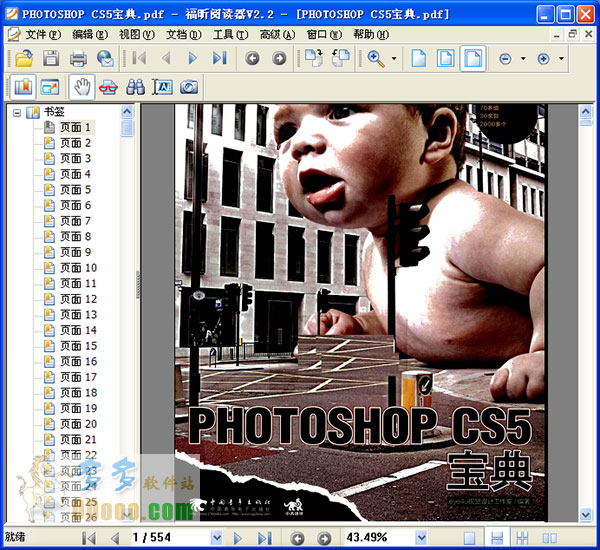Viewport: 600px width, 550px height.
Task: Go to first page in status bar
Action: tap(89, 538)
